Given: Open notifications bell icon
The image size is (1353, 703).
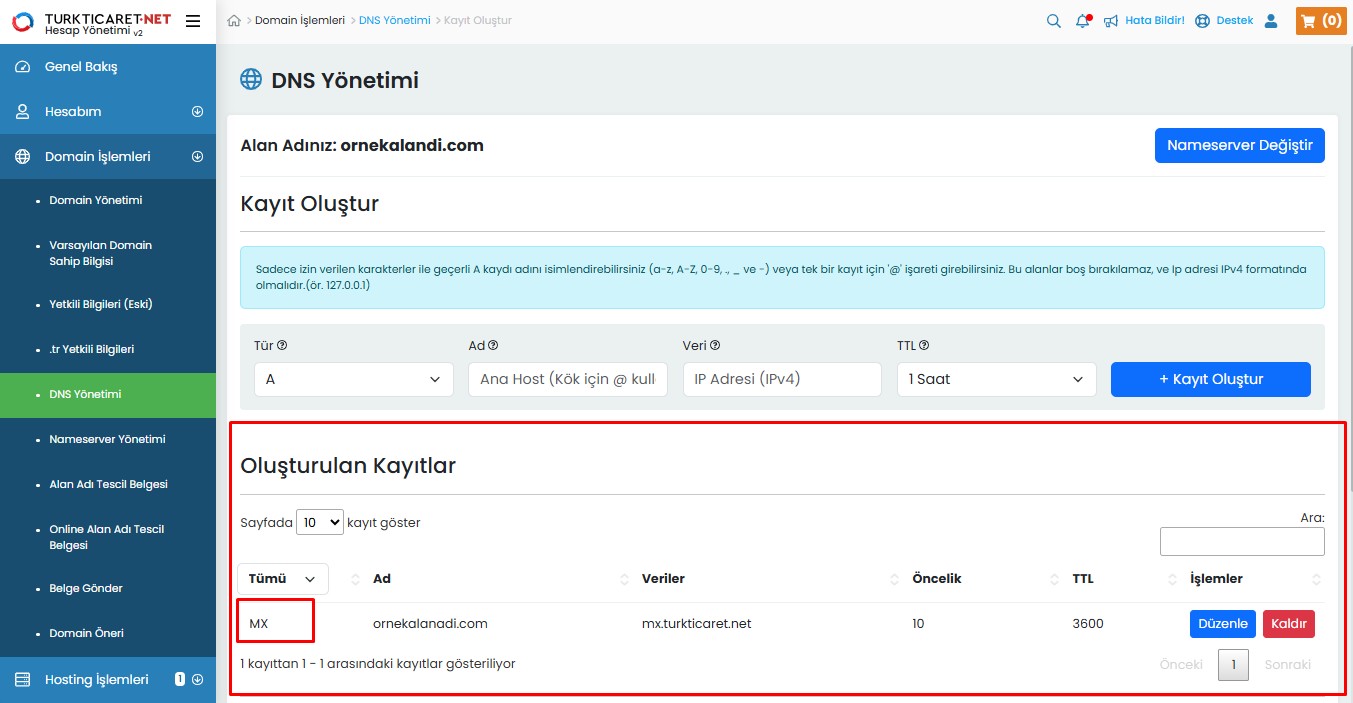Looking at the screenshot, I should tap(1083, 21).
